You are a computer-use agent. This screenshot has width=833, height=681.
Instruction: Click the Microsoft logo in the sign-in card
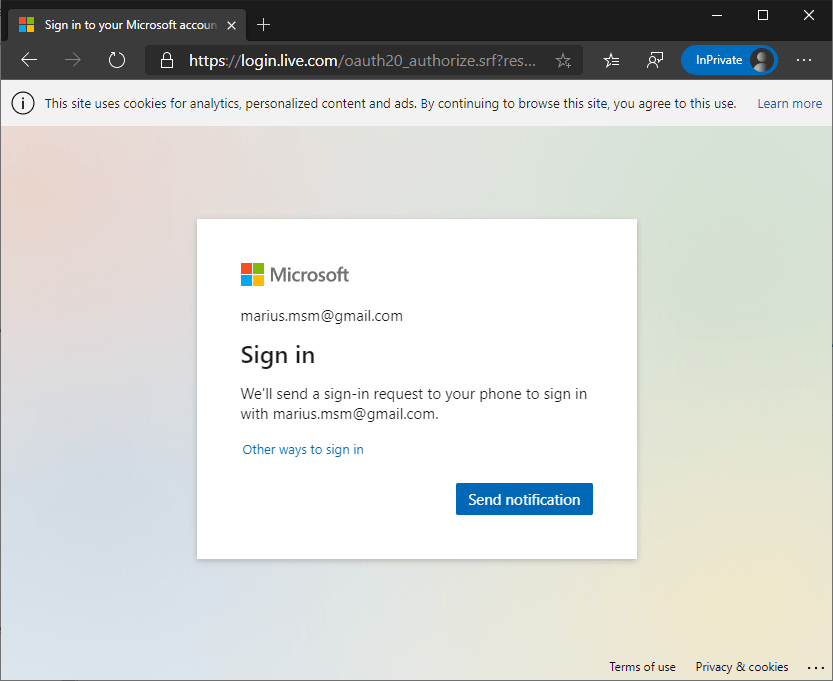click(295, 274)
